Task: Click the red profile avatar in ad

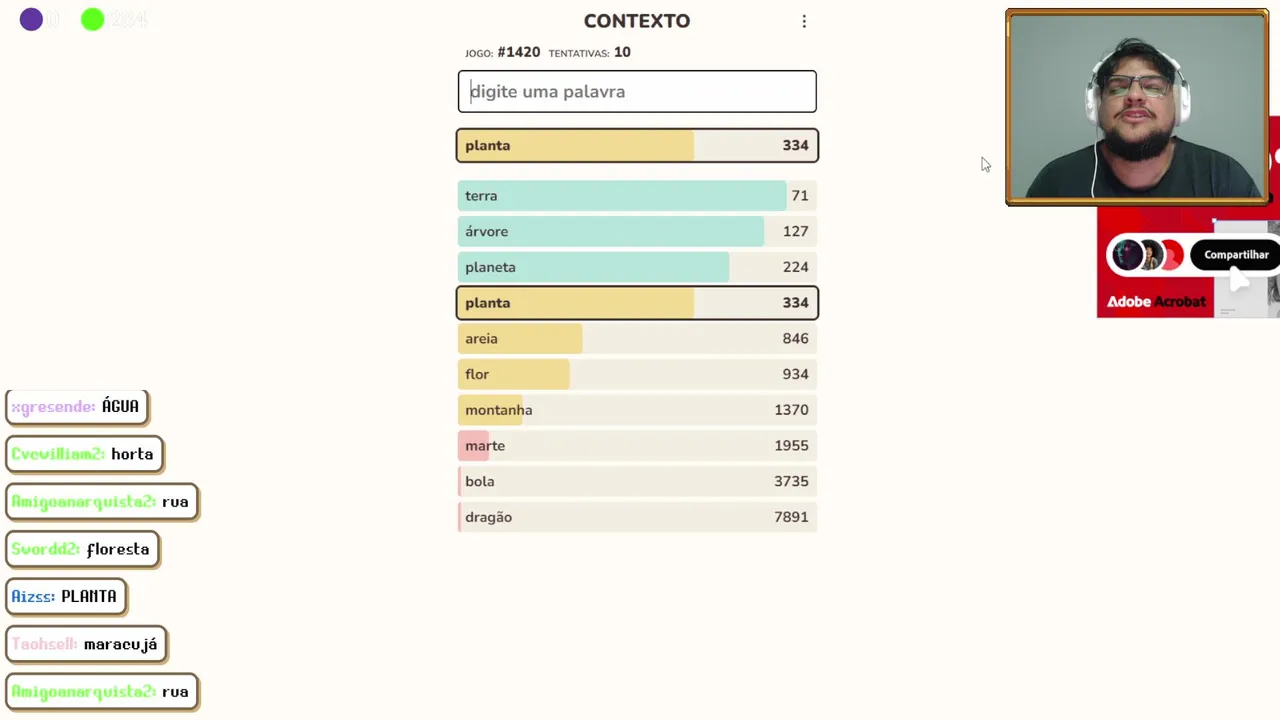Action: pyautogui.click(x=1171, y=255)
